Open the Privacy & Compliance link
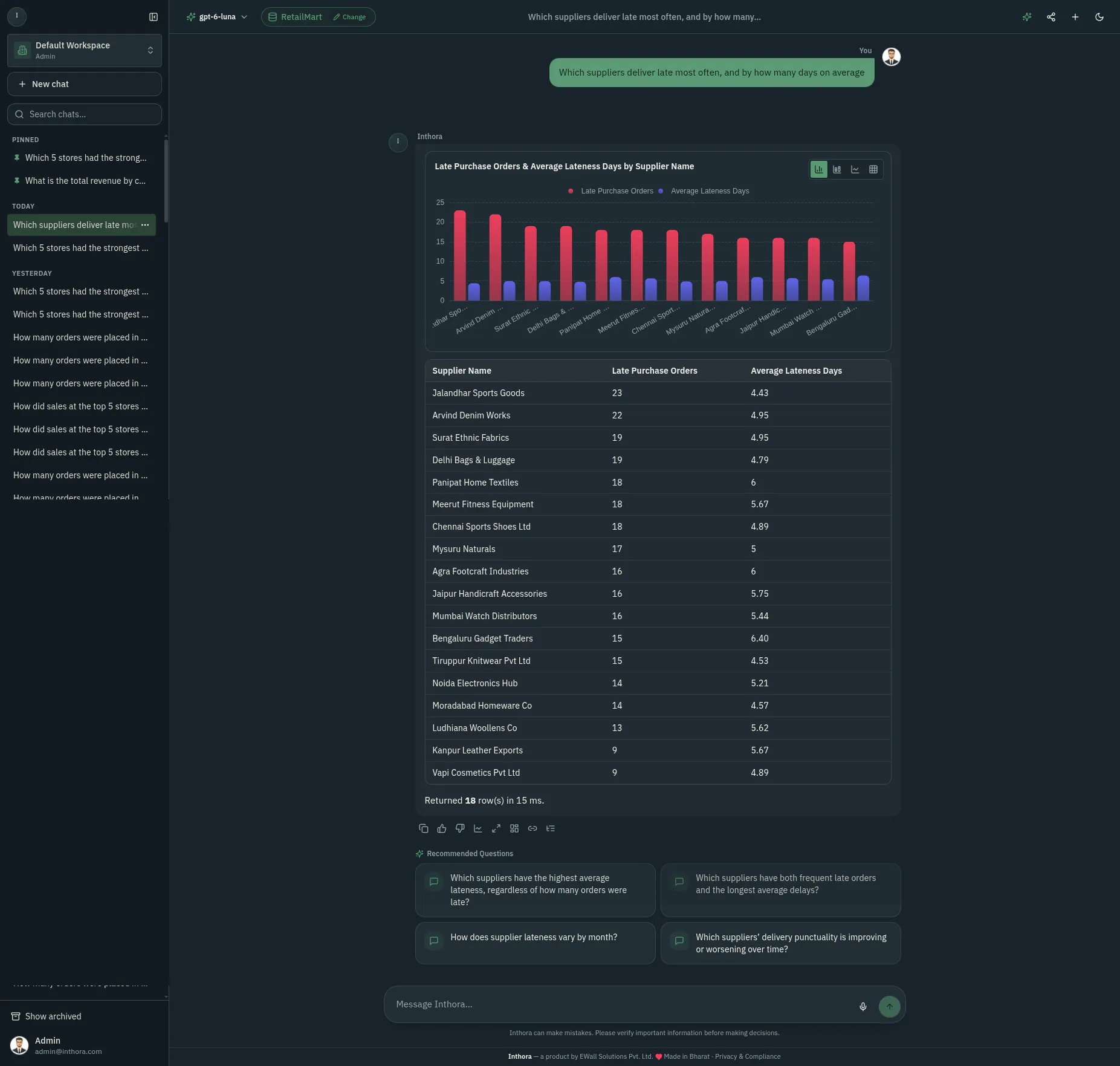 pos(748,1056)
